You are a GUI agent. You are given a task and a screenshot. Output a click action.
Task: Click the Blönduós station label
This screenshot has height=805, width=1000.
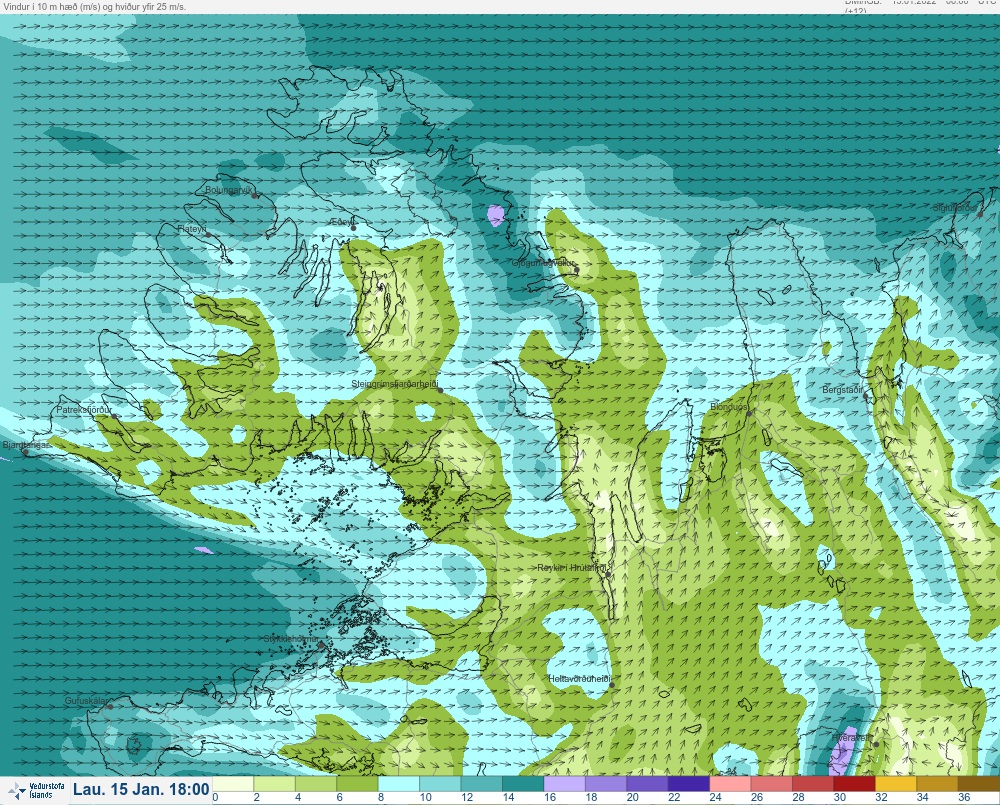(729, 406)
